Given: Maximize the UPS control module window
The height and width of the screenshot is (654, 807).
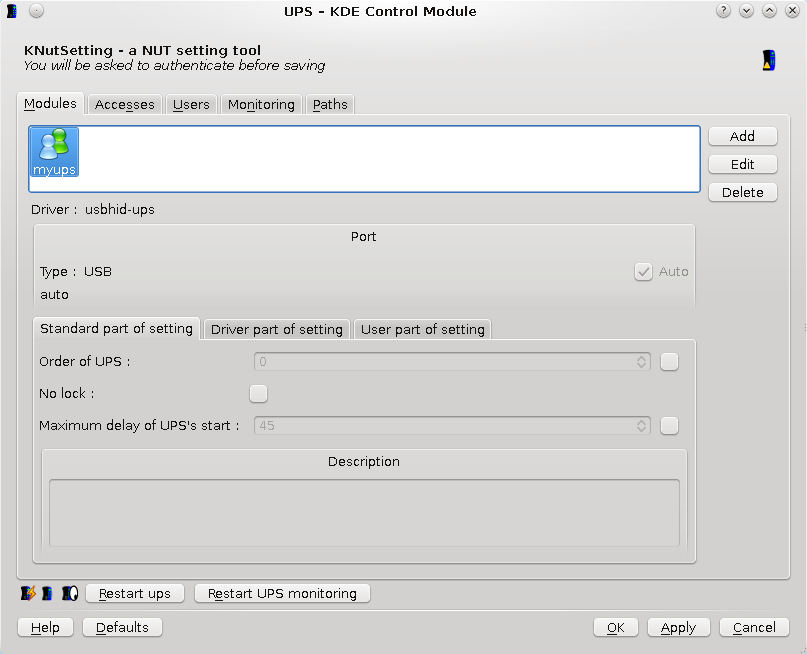Looking at the screenshot, I should [x=769, y=11].
